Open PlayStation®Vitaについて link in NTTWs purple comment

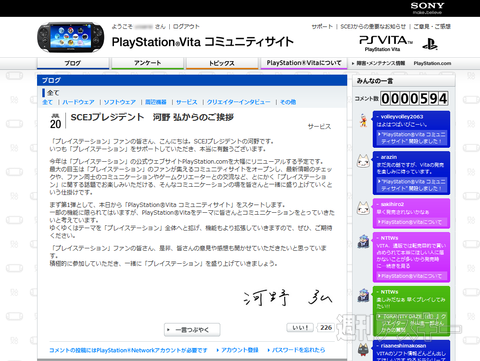pyautogui.click(x=411, y=276)
